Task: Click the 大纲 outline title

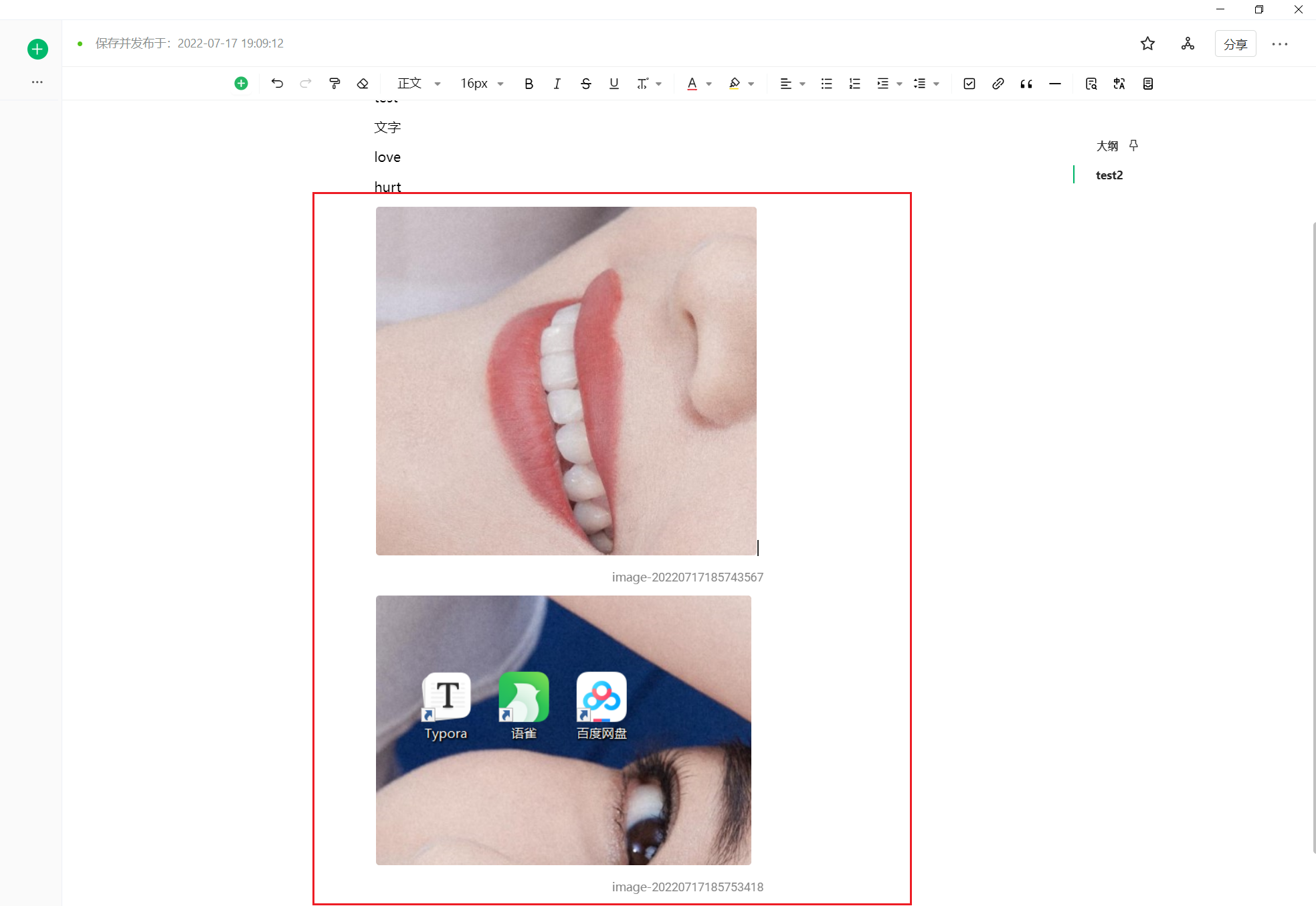Action: [1107, 146]
